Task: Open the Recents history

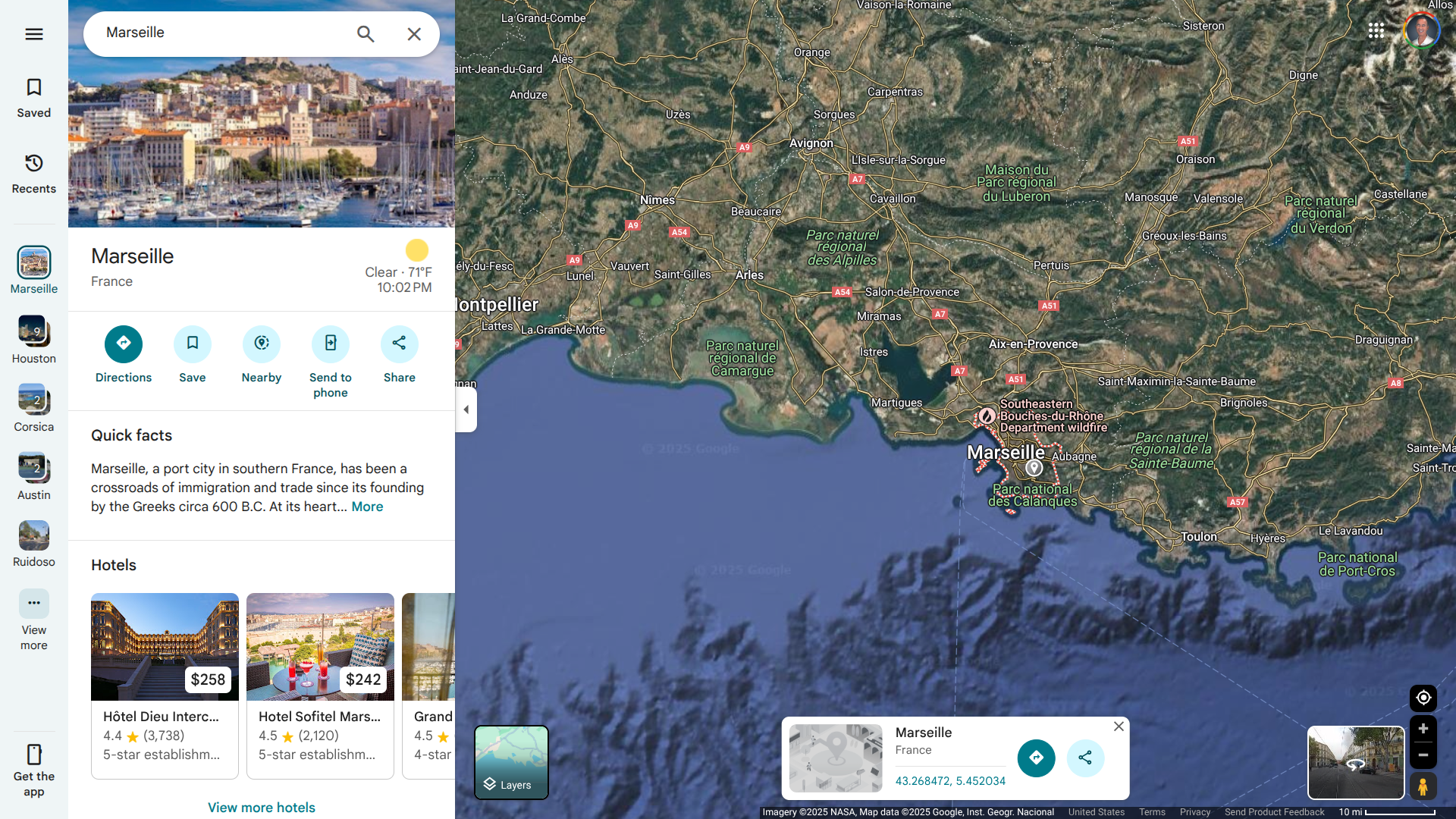Action: [33, 174]
